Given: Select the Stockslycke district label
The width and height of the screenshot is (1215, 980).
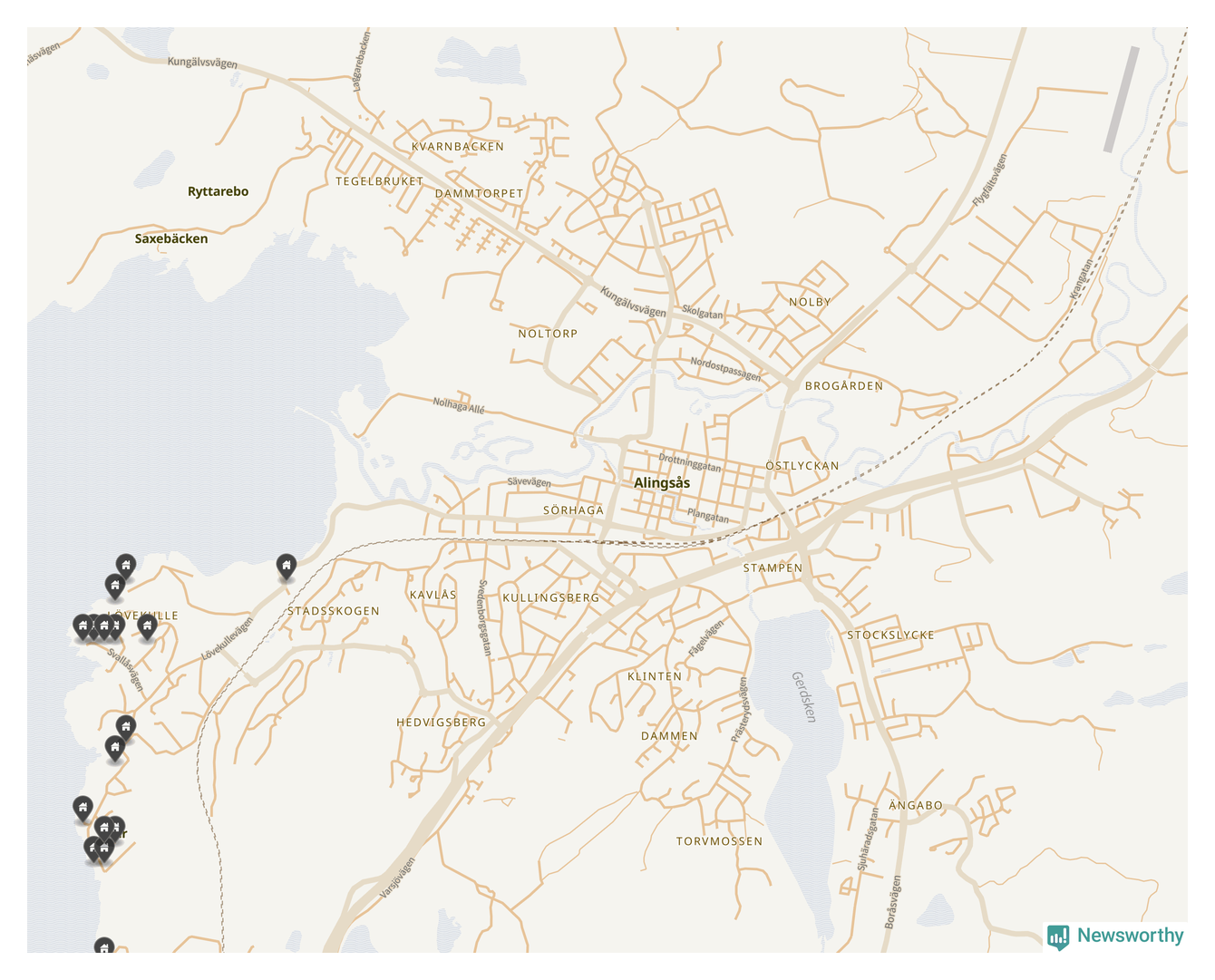Looking at the screenshot, I should 890,636.
